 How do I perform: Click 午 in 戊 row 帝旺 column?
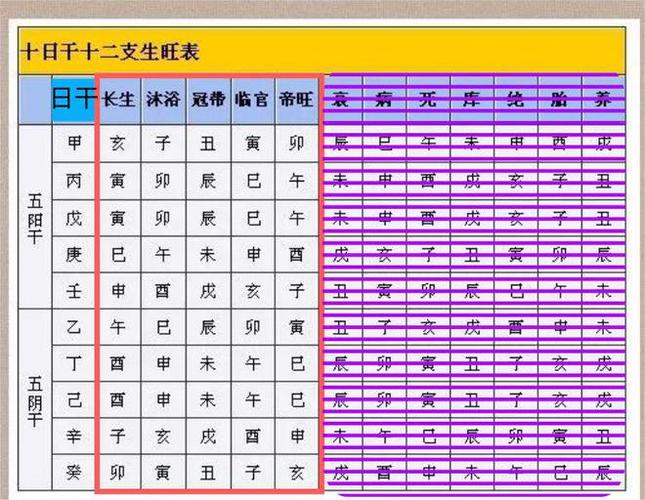[296, 218]
